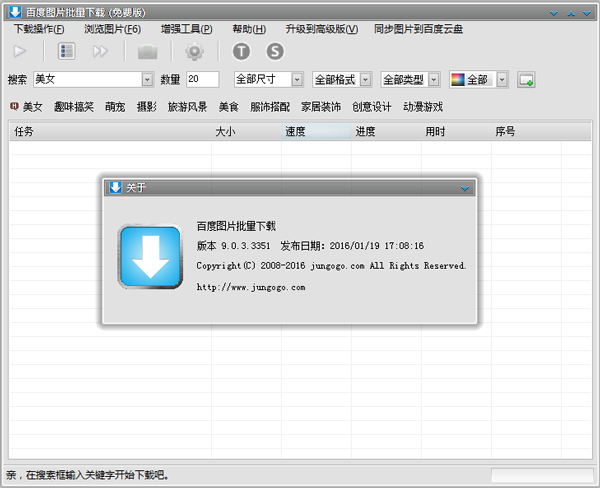This screenshot has width=600, height=488.
Task: Click the status bar hint message
Action: [88, 475]
